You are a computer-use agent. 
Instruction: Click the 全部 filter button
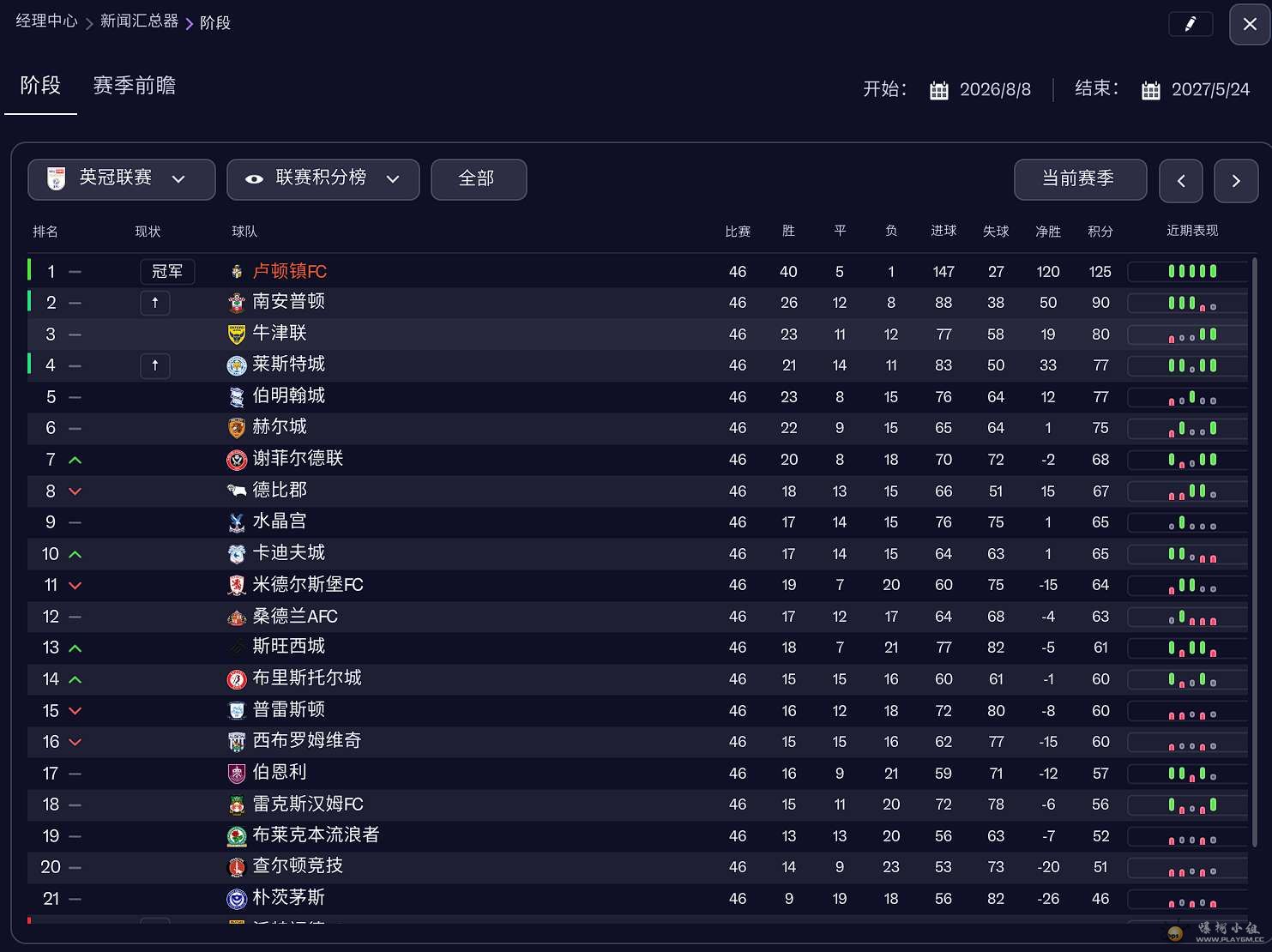click(x=478, y=179)
